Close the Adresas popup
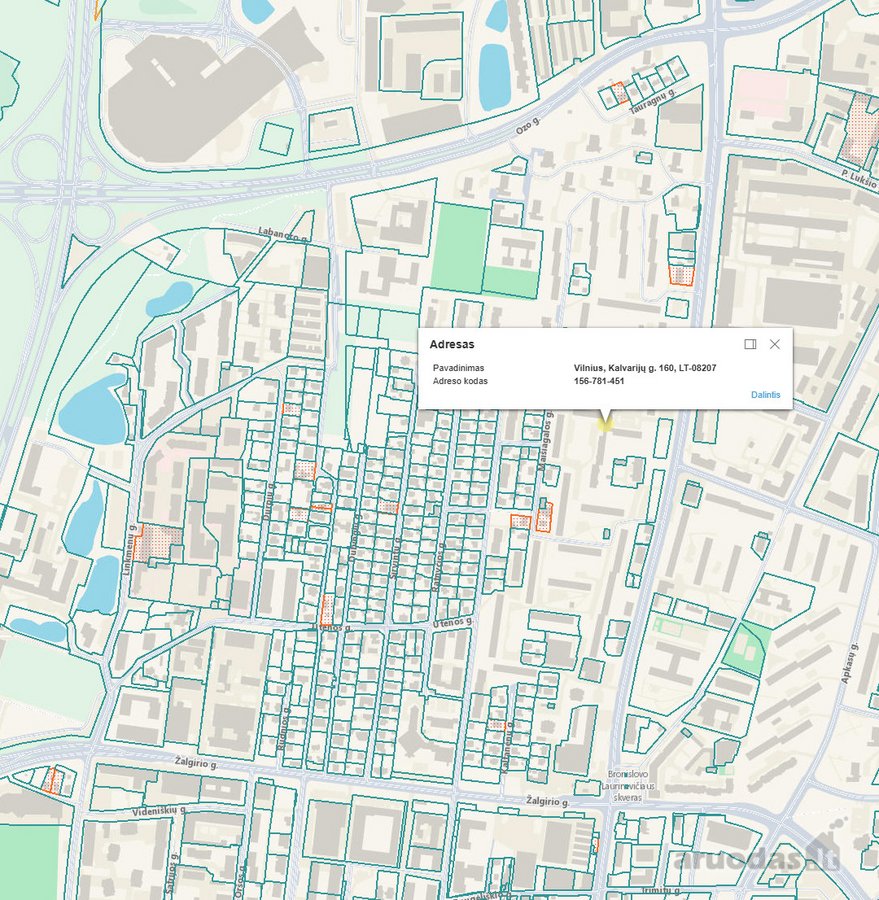 (x=775, y=344)
